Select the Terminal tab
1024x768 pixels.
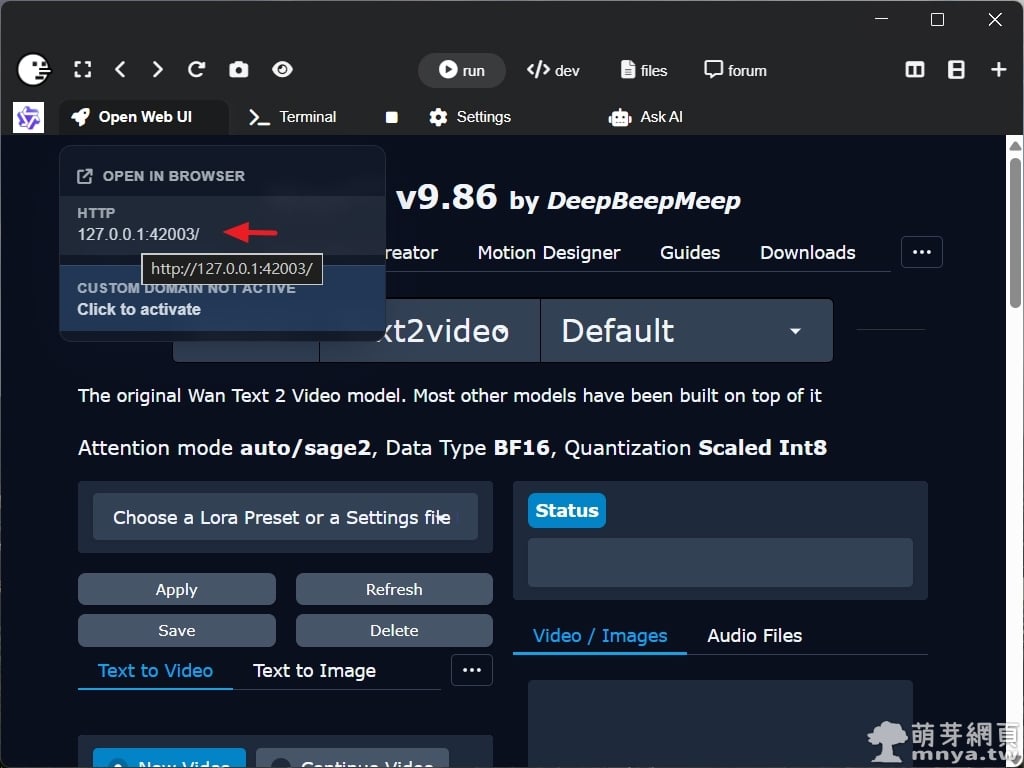(293, 117)
